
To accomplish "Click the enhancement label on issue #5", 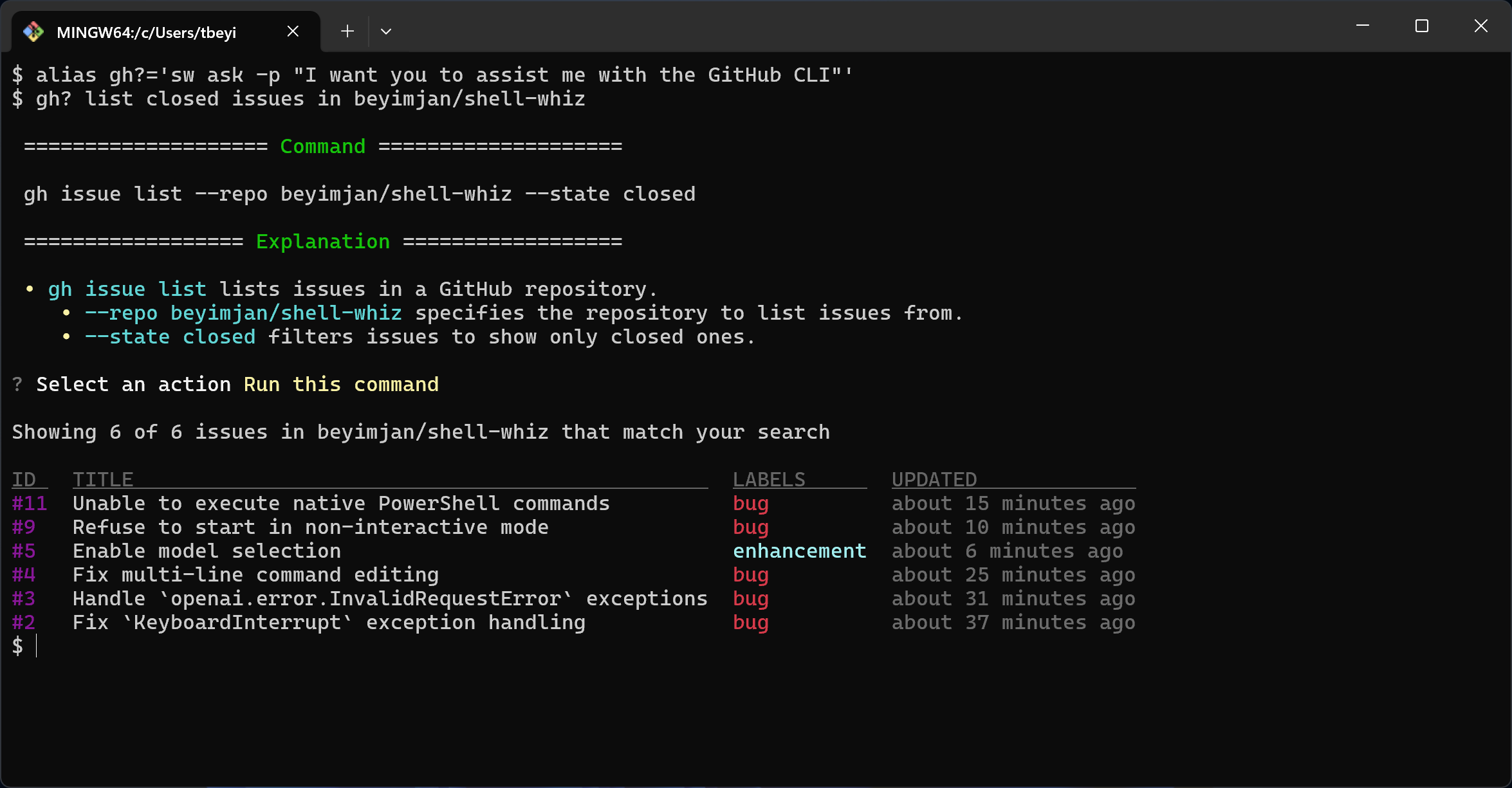I will point(799,551).
